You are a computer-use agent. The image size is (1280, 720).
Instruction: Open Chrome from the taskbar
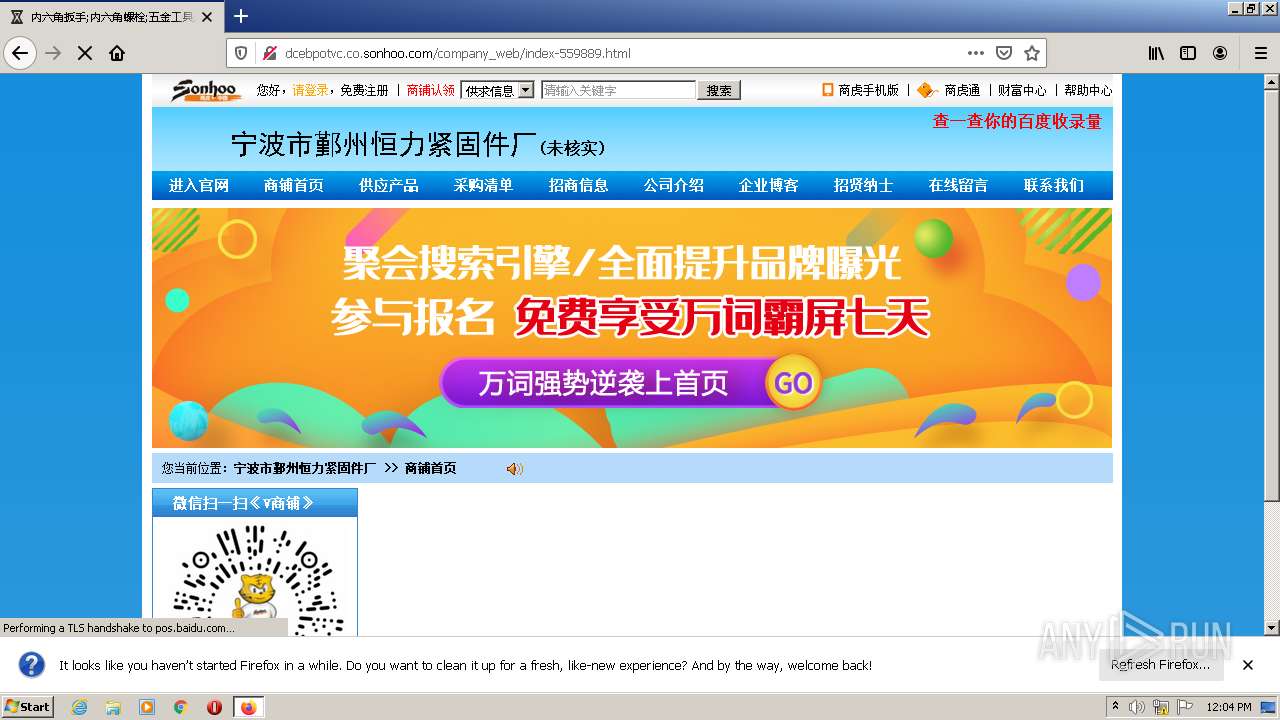click(180, 707)
